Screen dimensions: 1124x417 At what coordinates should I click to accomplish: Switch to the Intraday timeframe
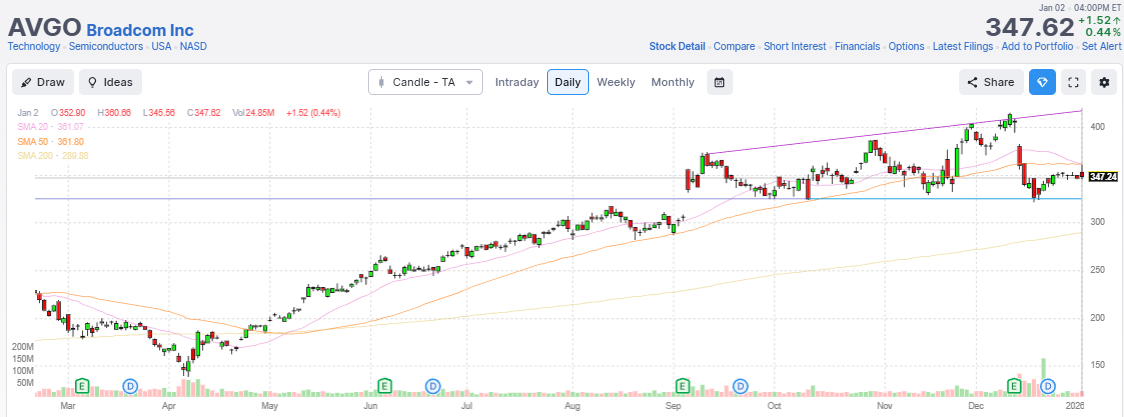point(517,82)
